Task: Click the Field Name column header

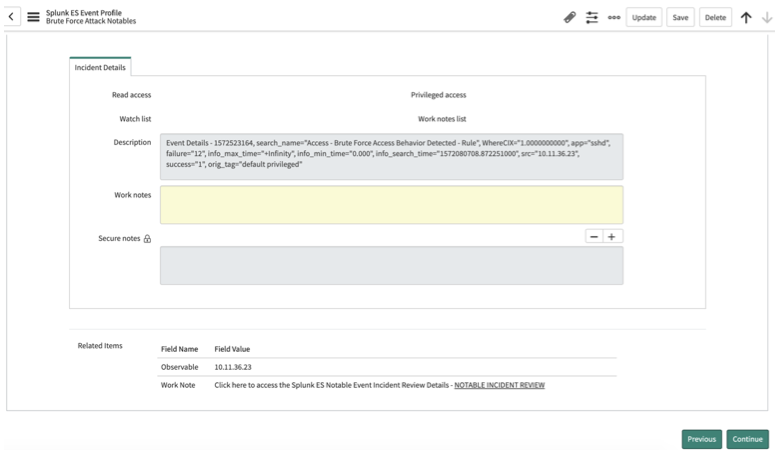Action: 179,349
